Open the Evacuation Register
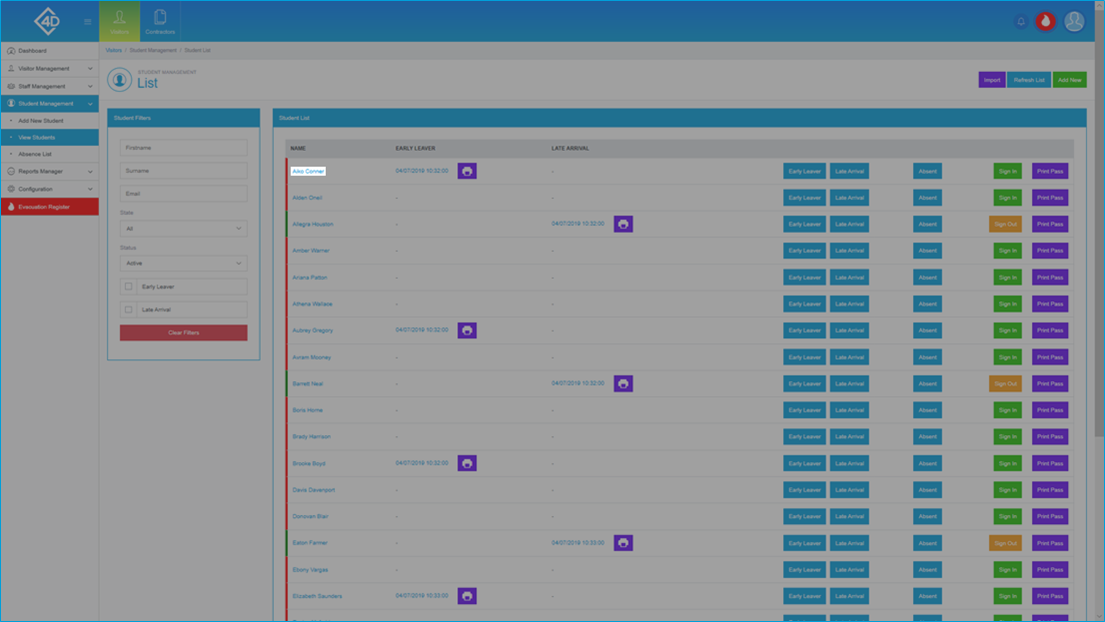The width and height of the screenshot is (1105, 622). click(49, 206)
